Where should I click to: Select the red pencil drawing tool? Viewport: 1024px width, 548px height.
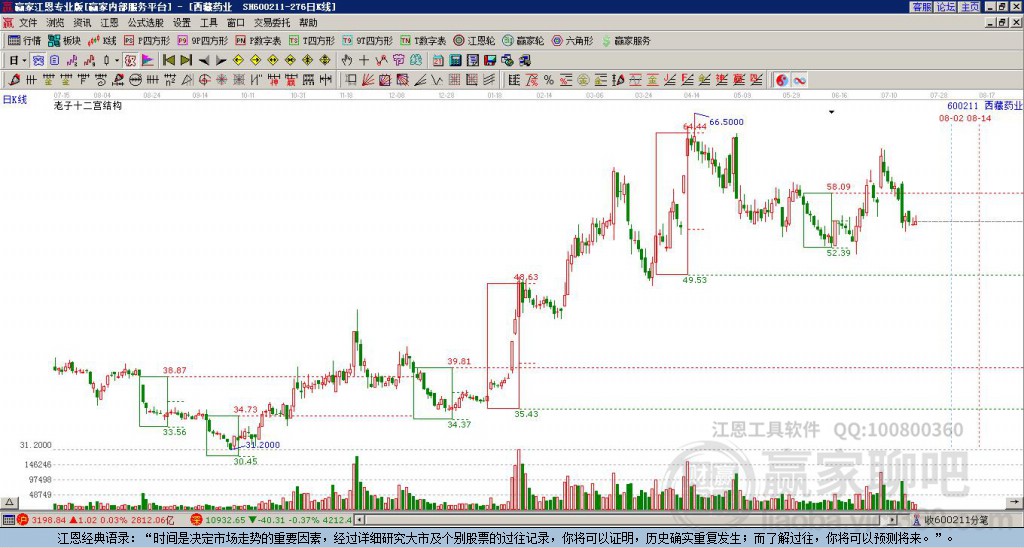coord(14,80)
